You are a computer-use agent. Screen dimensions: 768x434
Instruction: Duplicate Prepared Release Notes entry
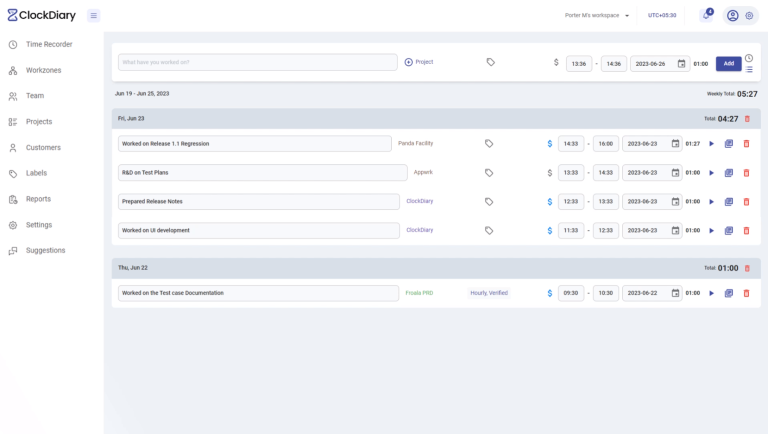pos(729,202)
